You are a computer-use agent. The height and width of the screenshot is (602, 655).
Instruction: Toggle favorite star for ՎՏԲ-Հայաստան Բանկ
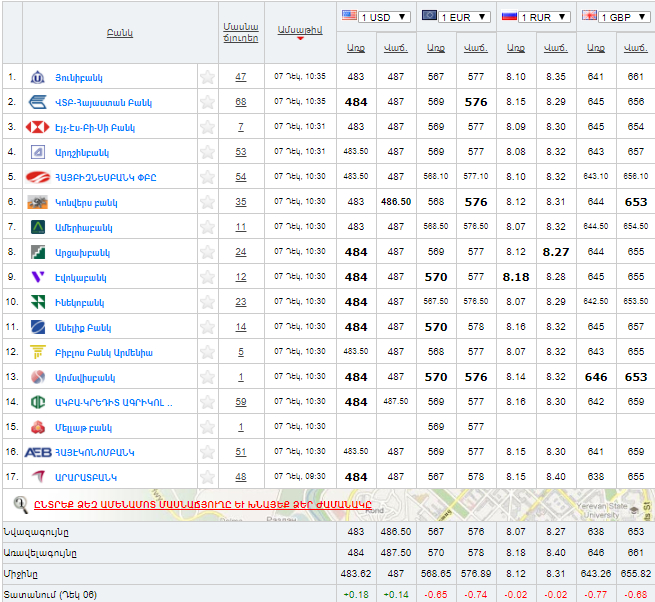pos(207,102)
